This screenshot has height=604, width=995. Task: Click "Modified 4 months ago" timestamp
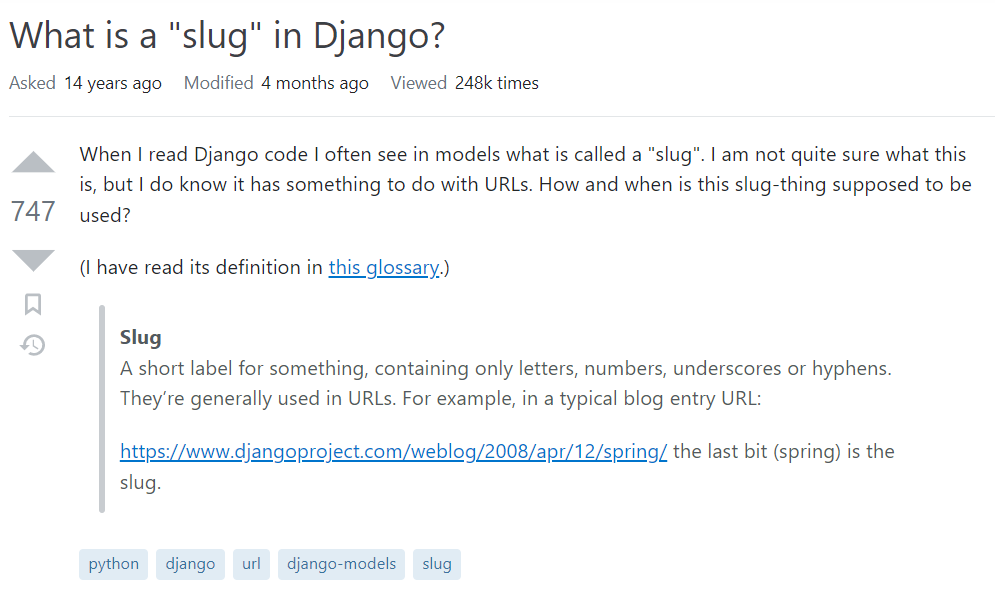click(x=314, y=83)
